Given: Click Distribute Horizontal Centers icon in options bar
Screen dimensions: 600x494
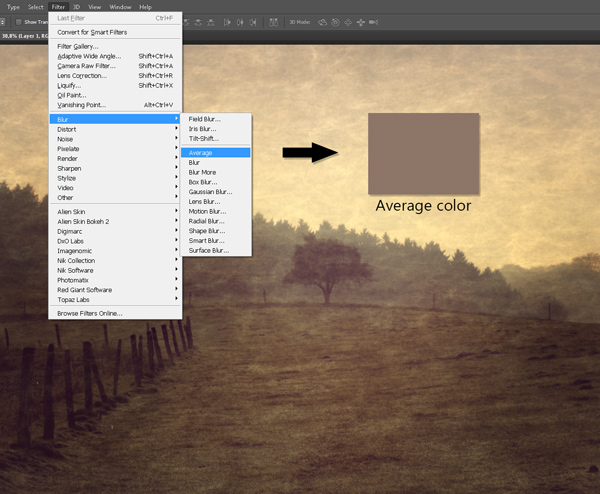Looking at the screenshot, I should [x=240, y=22].
